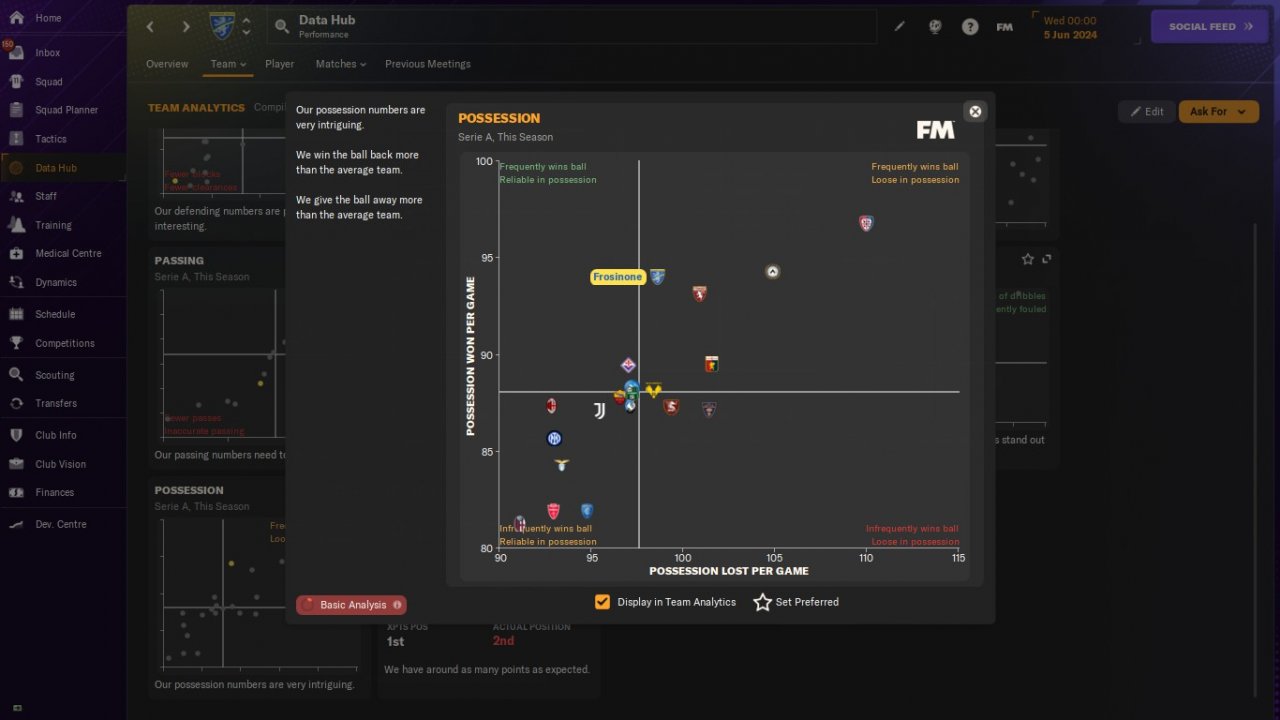Click the Inter badge on the chart
Viewport: 1280px width, 720px height.
[554, 438]
